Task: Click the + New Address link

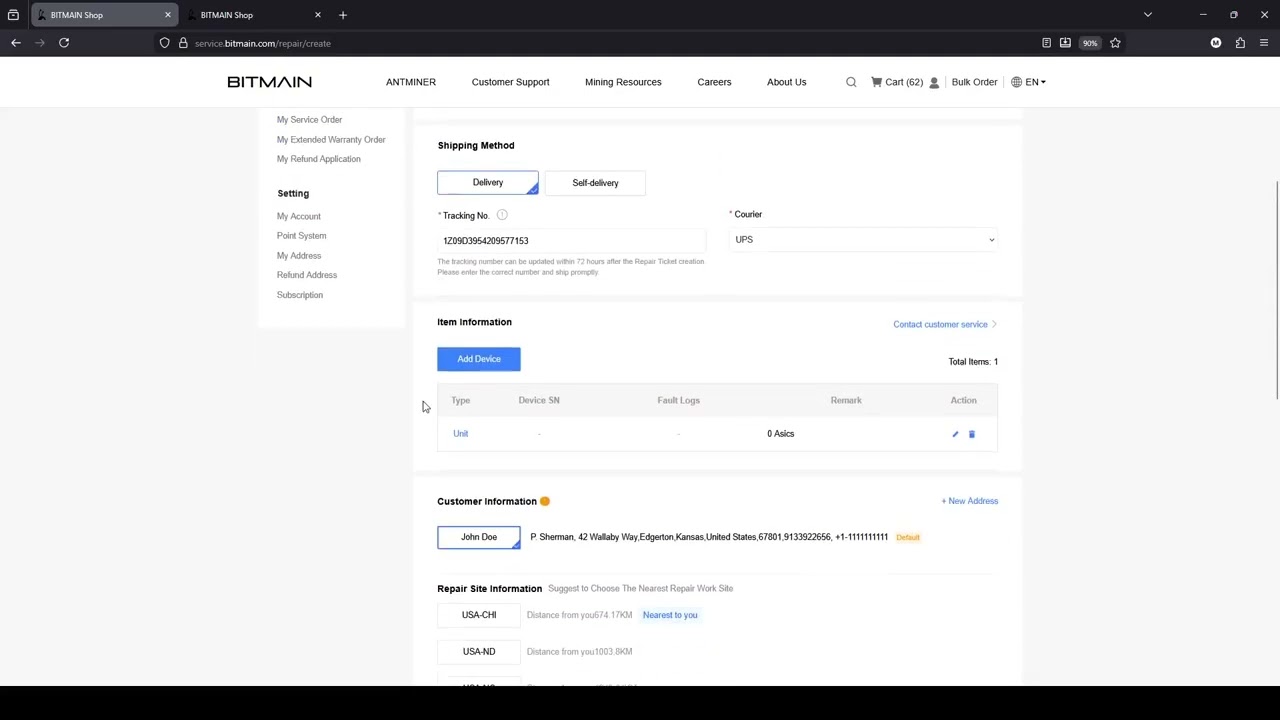Action: pyautogui.click(x=969, y=501)
